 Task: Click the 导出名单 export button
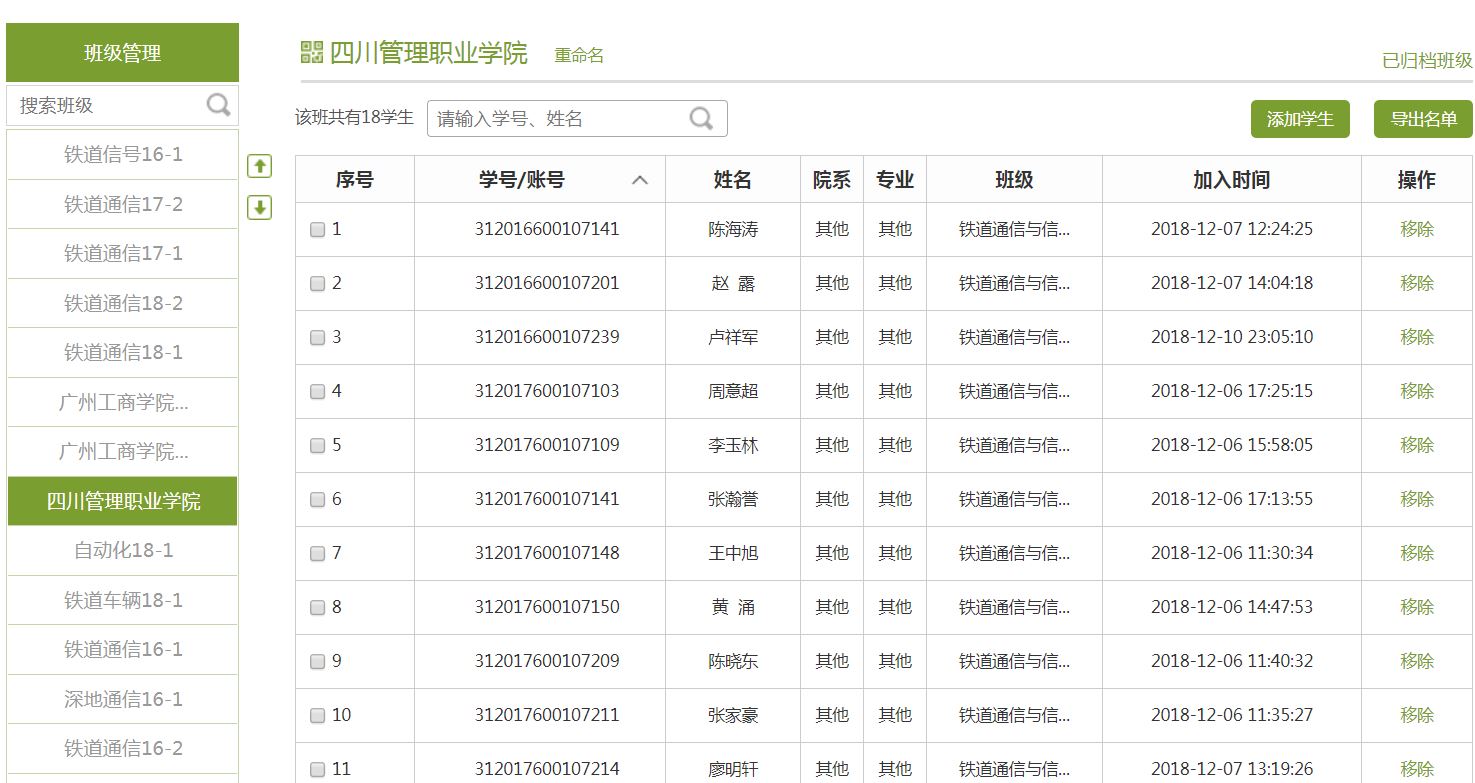(1423, 119)
